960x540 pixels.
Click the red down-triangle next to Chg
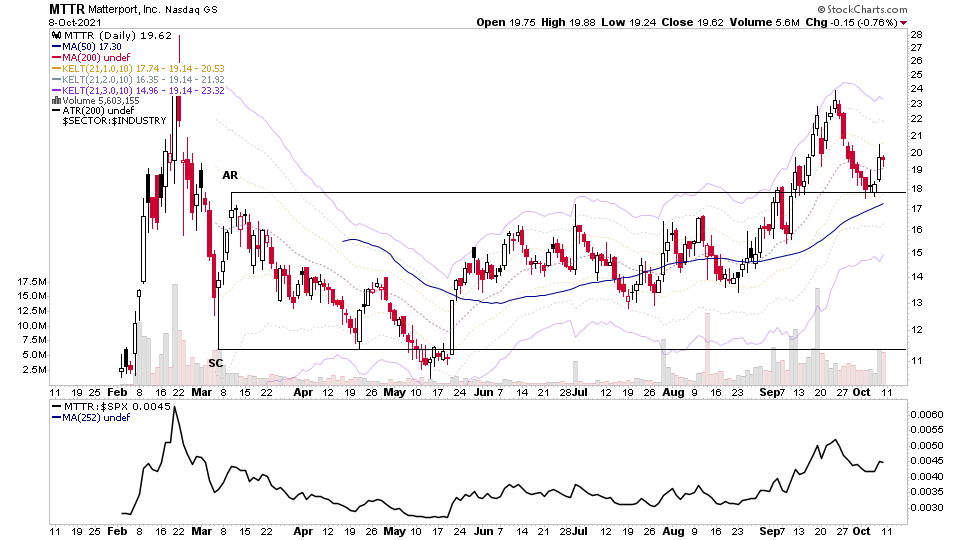904,23
